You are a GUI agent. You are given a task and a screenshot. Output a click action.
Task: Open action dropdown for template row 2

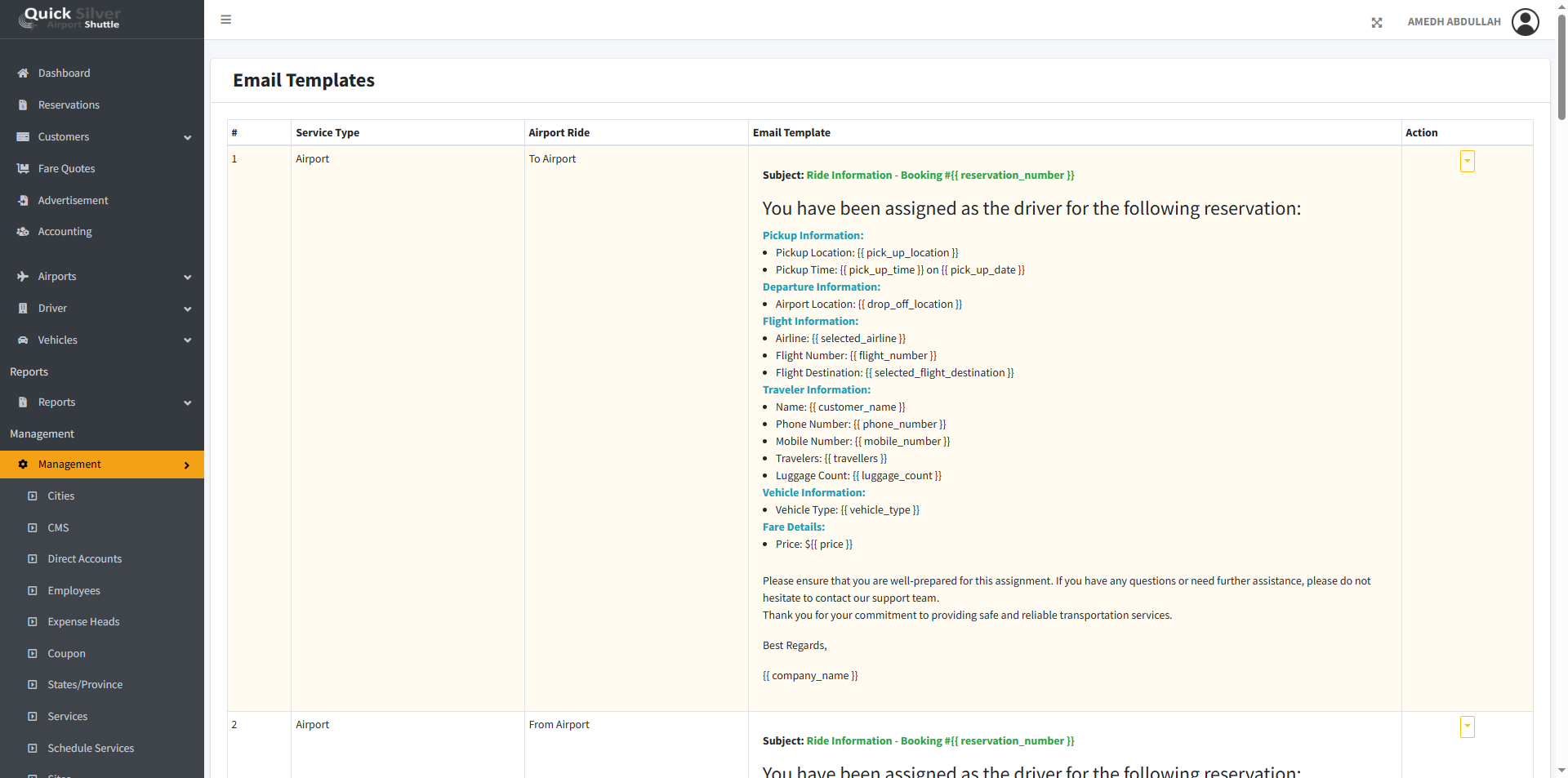click(1467, 727)
